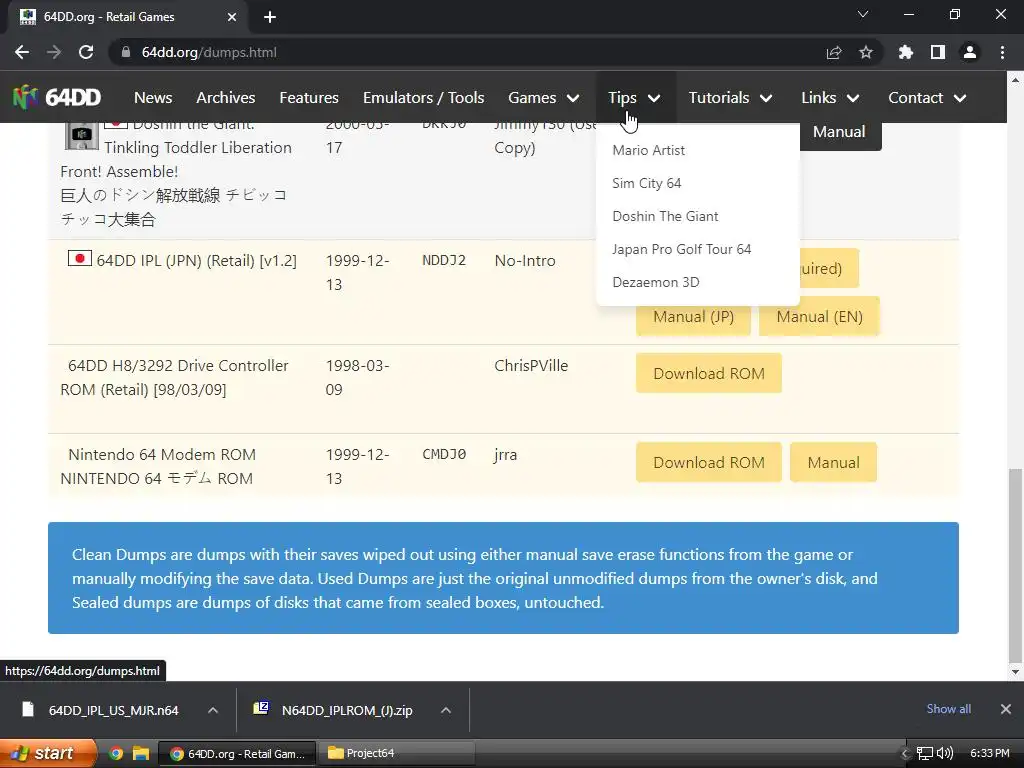Viewport: 1024px width, 768px height.
Task: Click the 64DD site logo
Action: pyautogui.click(x=56, y=97)
